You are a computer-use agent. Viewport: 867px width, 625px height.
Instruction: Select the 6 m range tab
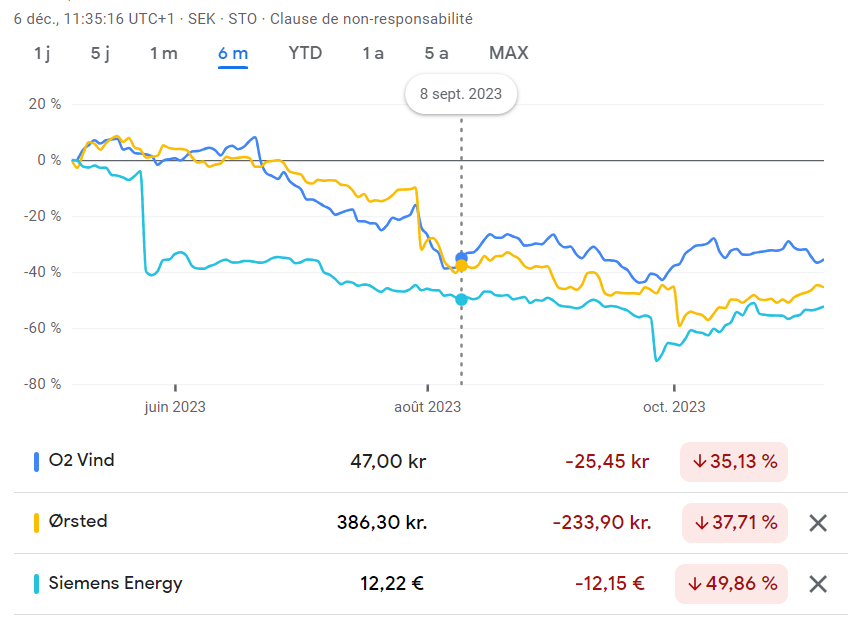233,54
